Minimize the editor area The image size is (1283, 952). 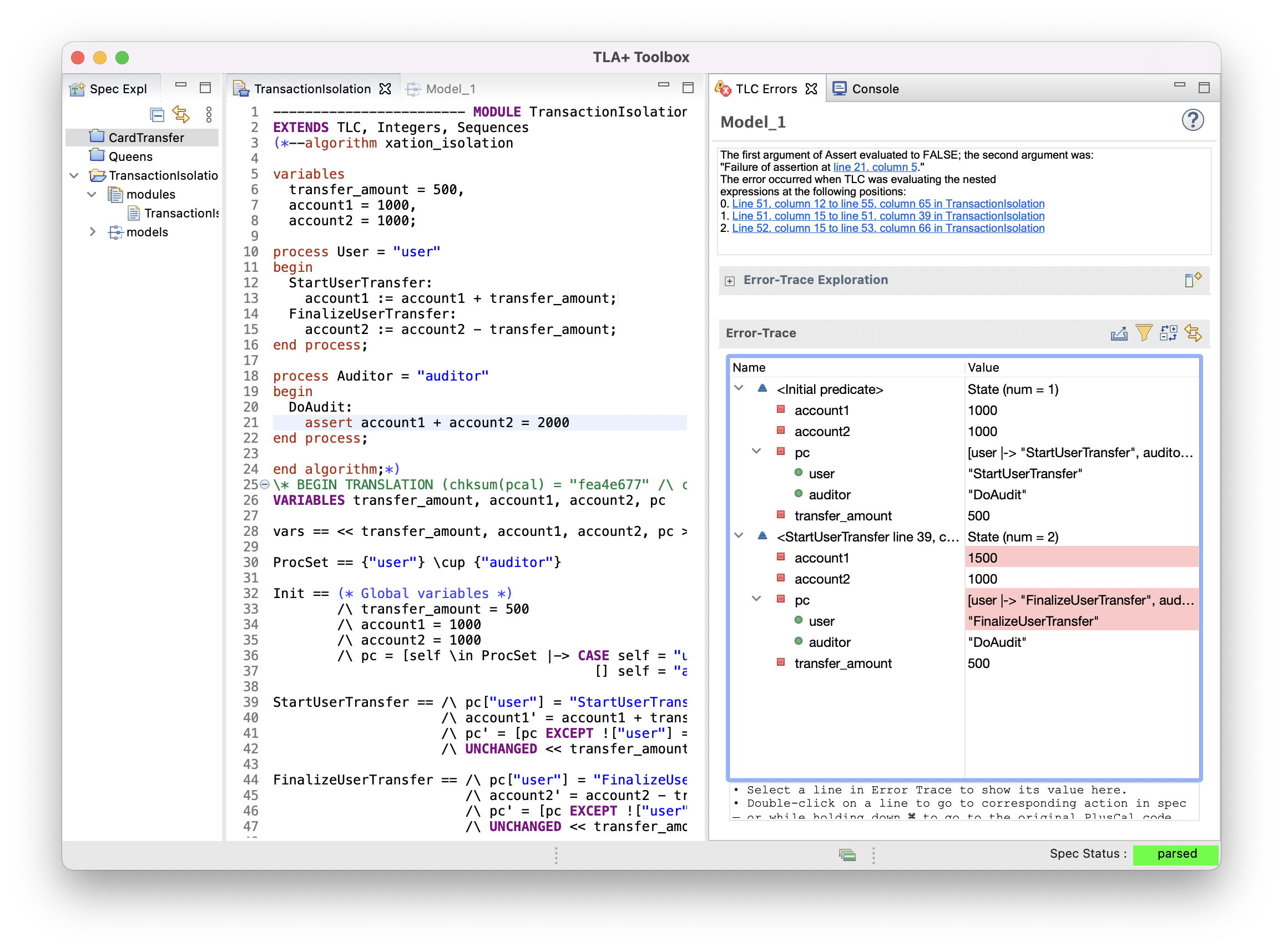[x=663, y=85]
